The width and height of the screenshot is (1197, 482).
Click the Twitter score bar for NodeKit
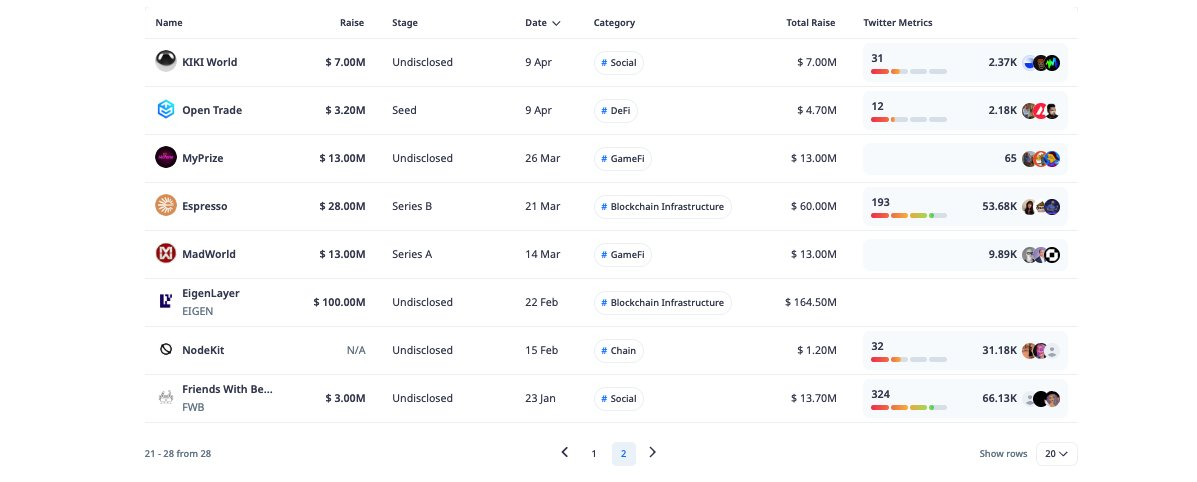[908, 359]
